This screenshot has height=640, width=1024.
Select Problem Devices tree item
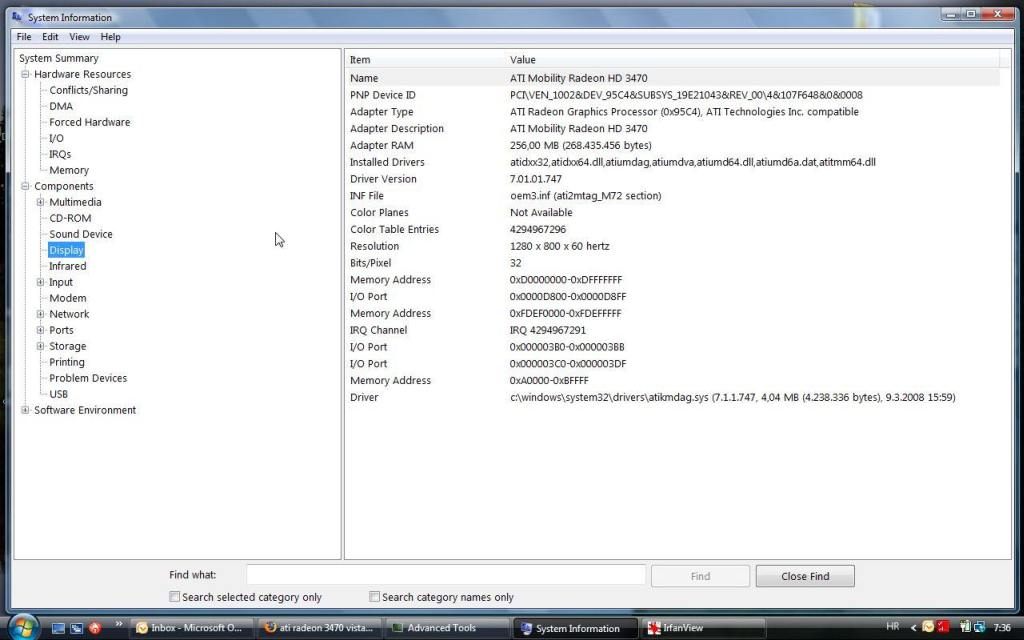tap(88, 378)
